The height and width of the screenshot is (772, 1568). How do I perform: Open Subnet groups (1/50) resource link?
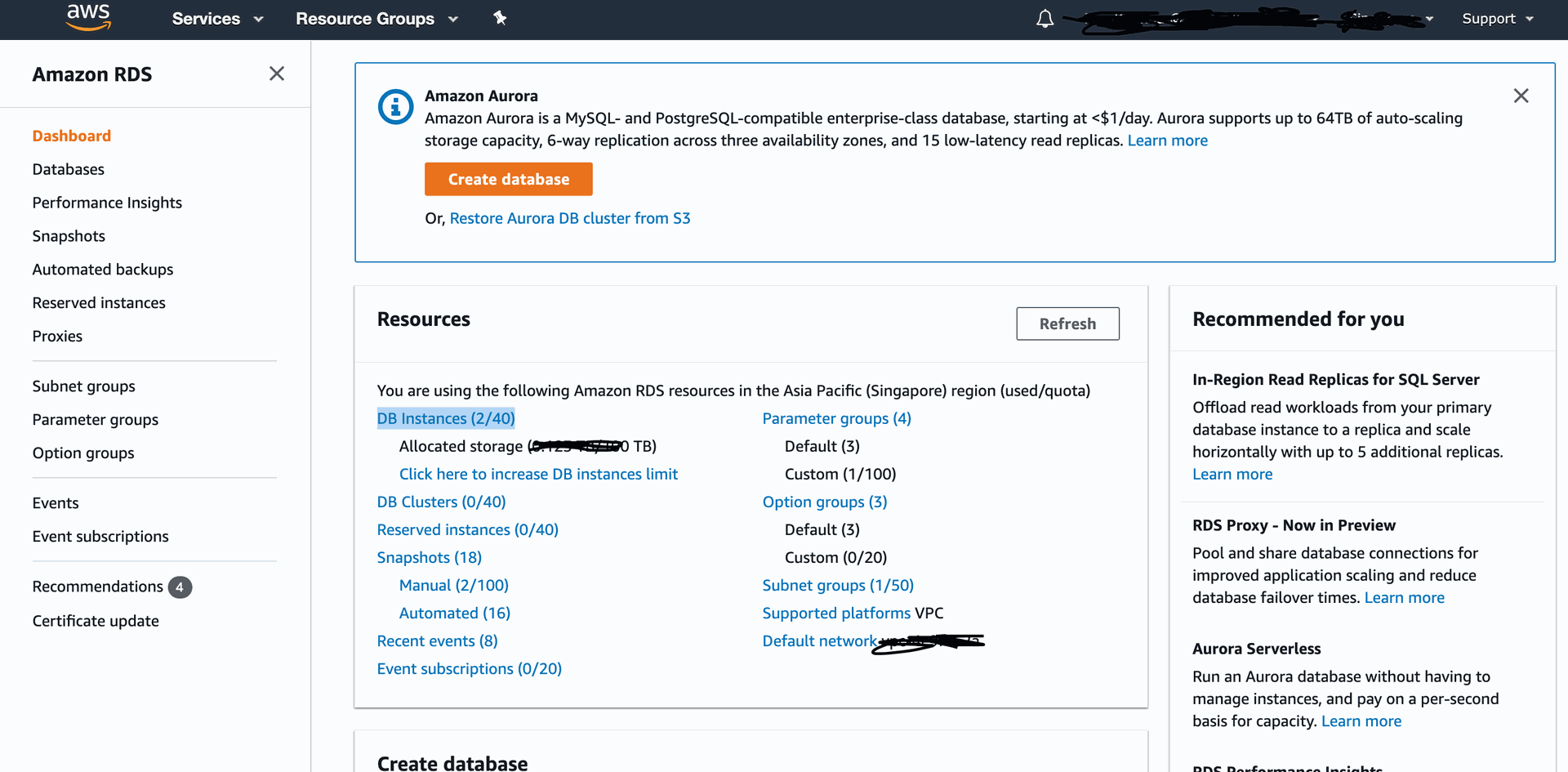tap(838, 585)
